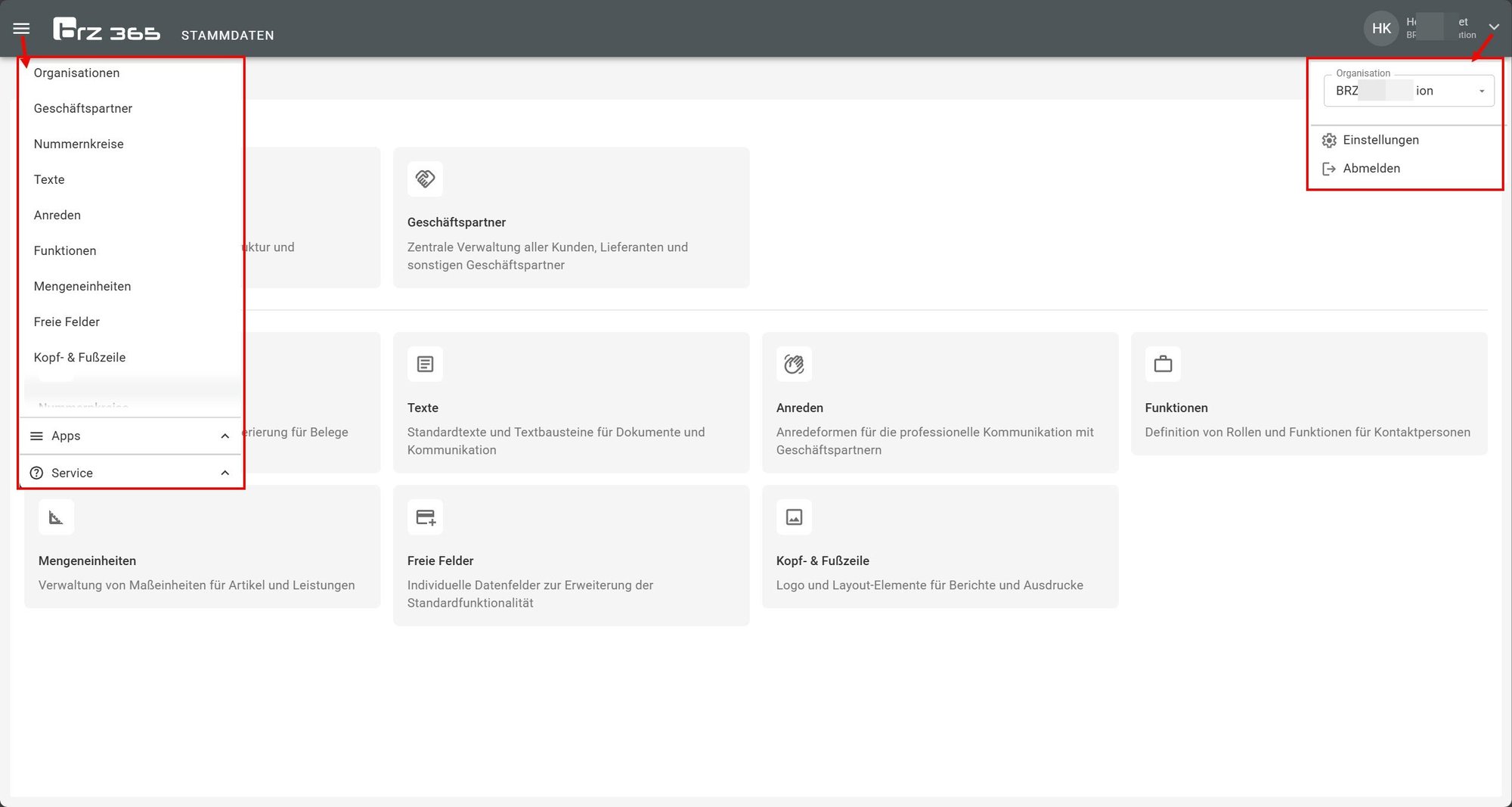Click the Apps sidebar icon
Viewport: 1512px width, 807px height.
coord(36,436)
